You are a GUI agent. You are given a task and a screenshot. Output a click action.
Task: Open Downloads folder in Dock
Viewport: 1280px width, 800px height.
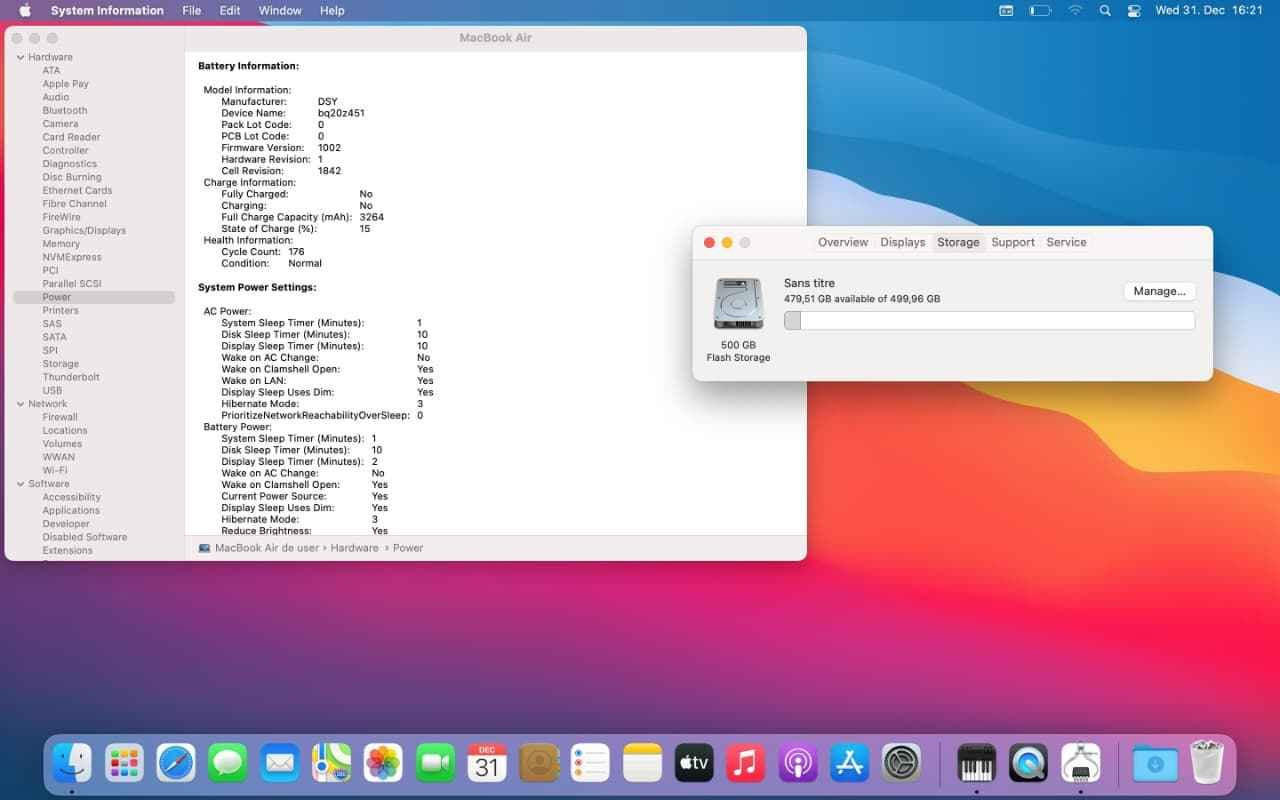[x=1155, y=764]
